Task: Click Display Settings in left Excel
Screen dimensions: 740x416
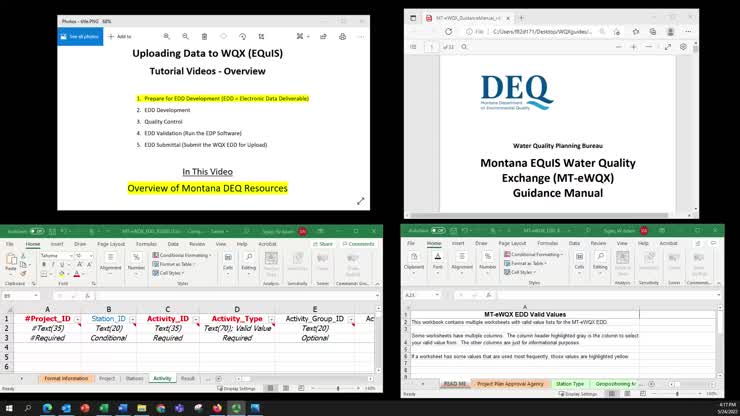Action: [236, 389]
